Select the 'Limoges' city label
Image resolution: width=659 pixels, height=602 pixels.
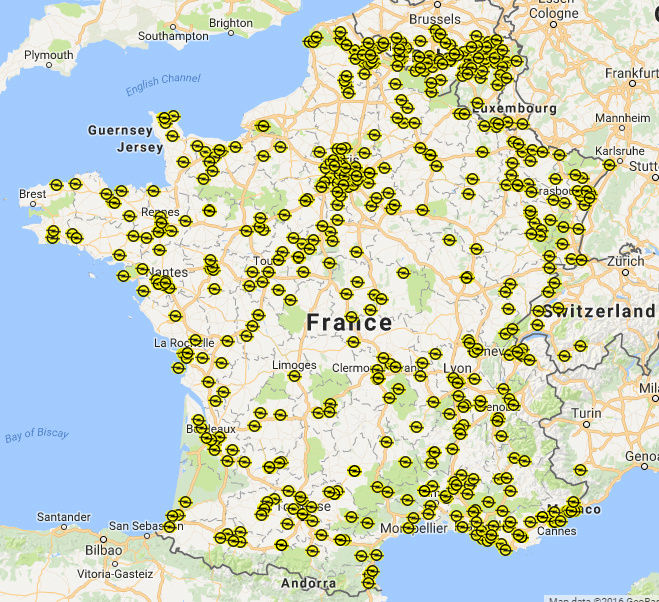click(x=294, y=365)
